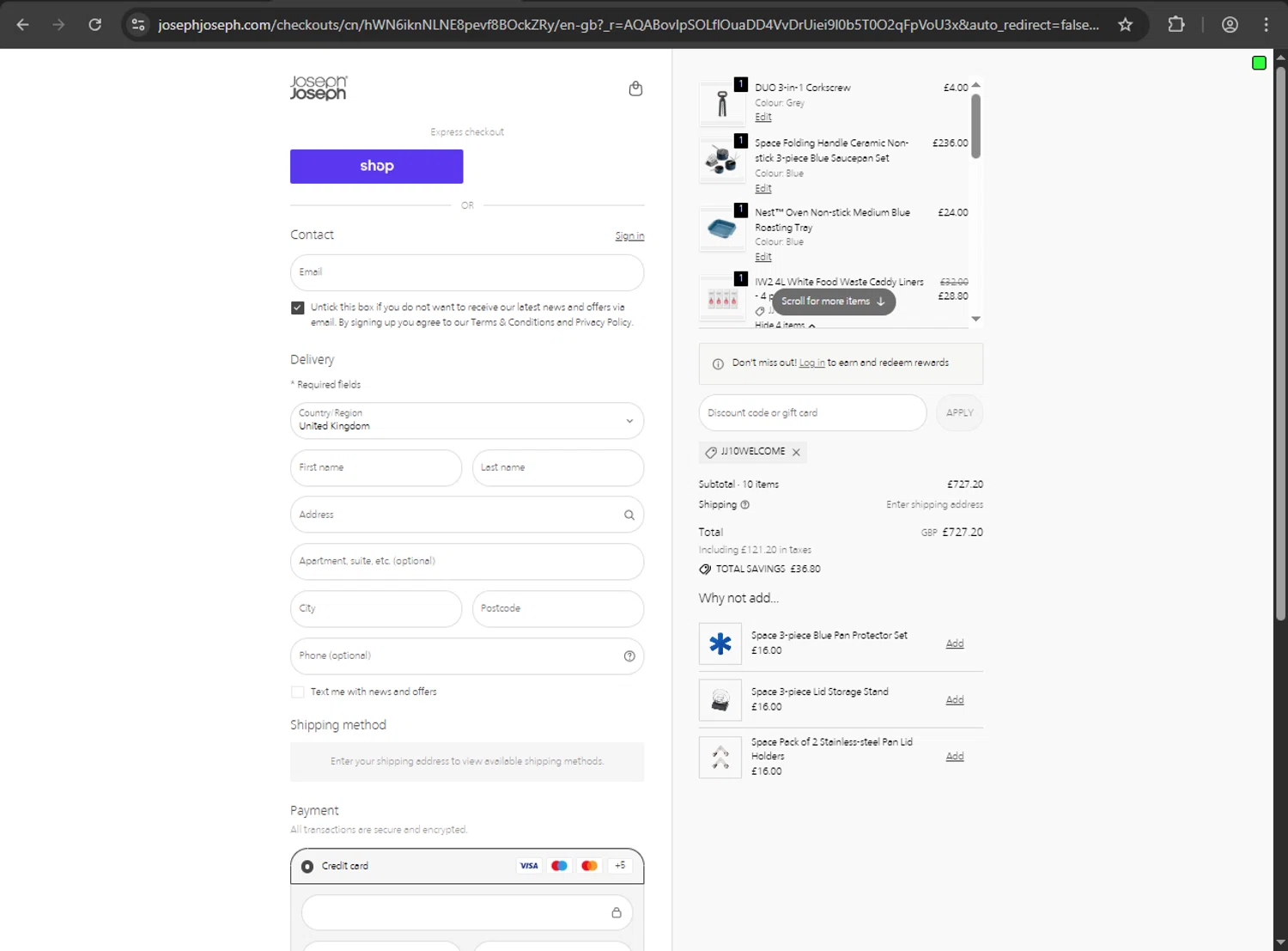Screen dimensions: 1288x951
Task: Untick the news and offers email checkbox
Action: click(x=298, y=308)
